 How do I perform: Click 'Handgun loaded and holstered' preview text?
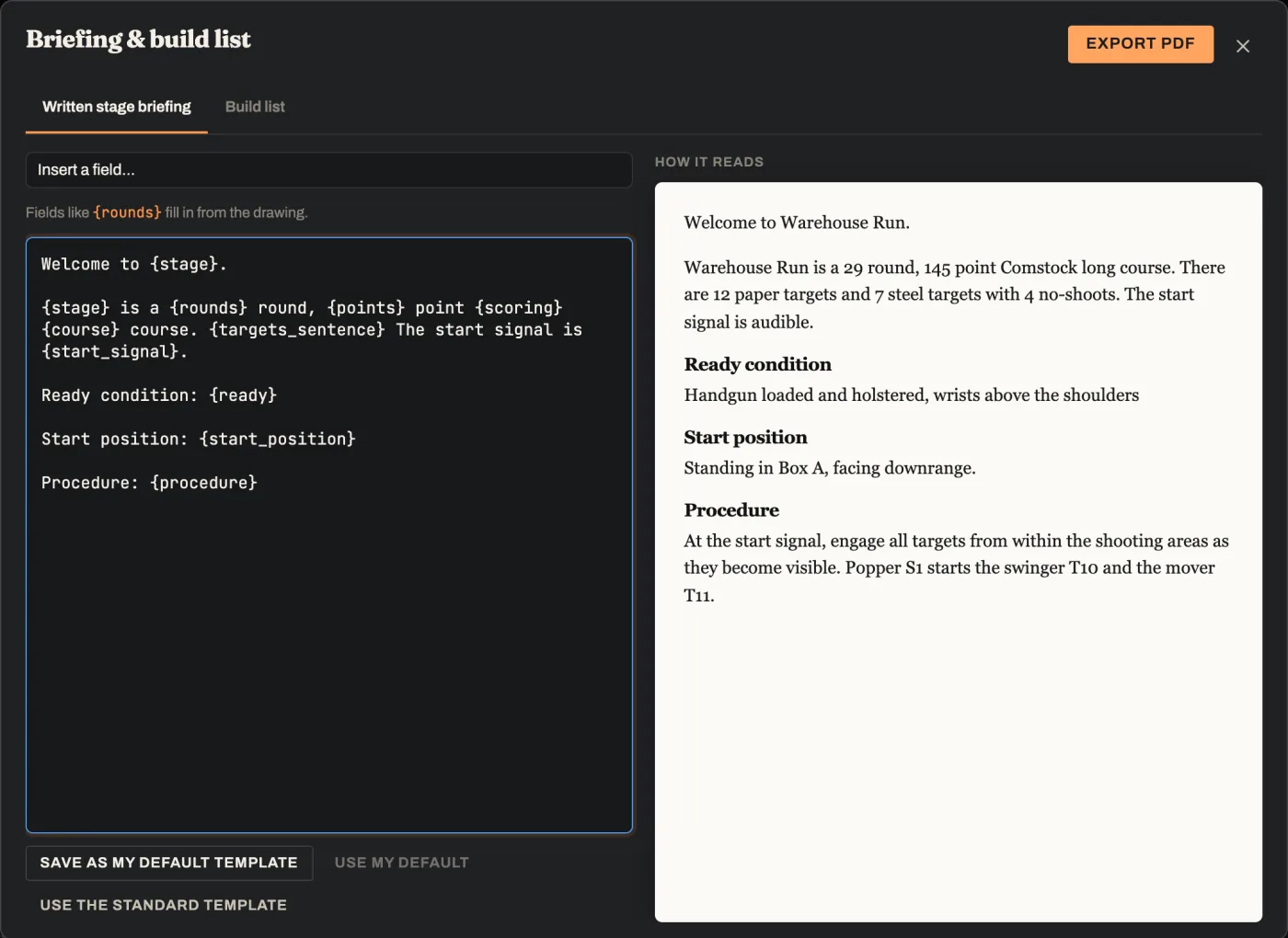912,395
